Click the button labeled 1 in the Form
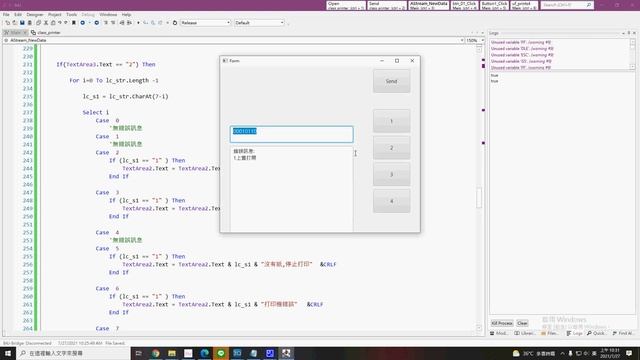640x360 pixels. click(391, 121)
